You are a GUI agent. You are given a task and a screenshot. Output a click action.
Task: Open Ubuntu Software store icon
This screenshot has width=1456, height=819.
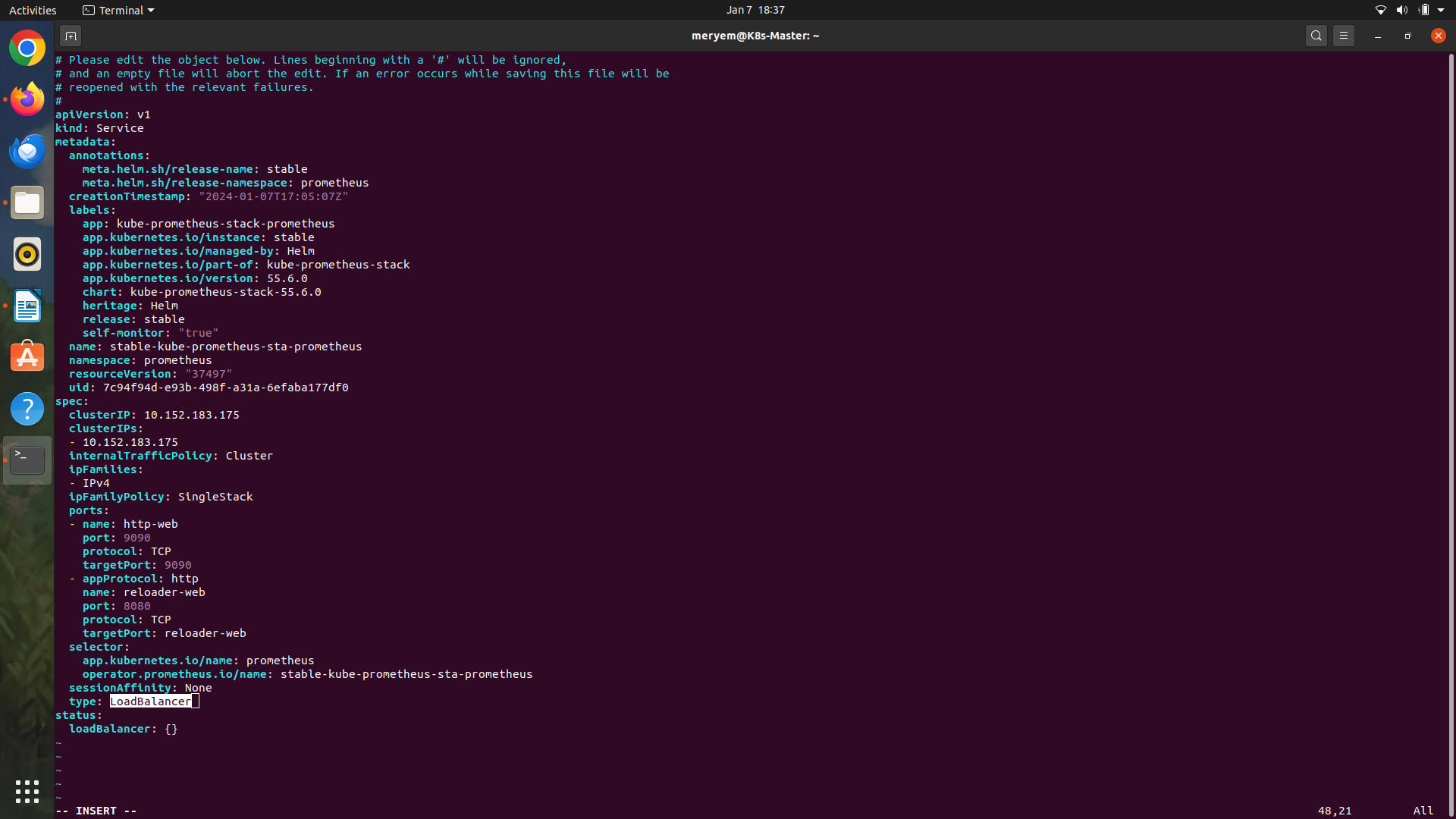coord(27,357)
